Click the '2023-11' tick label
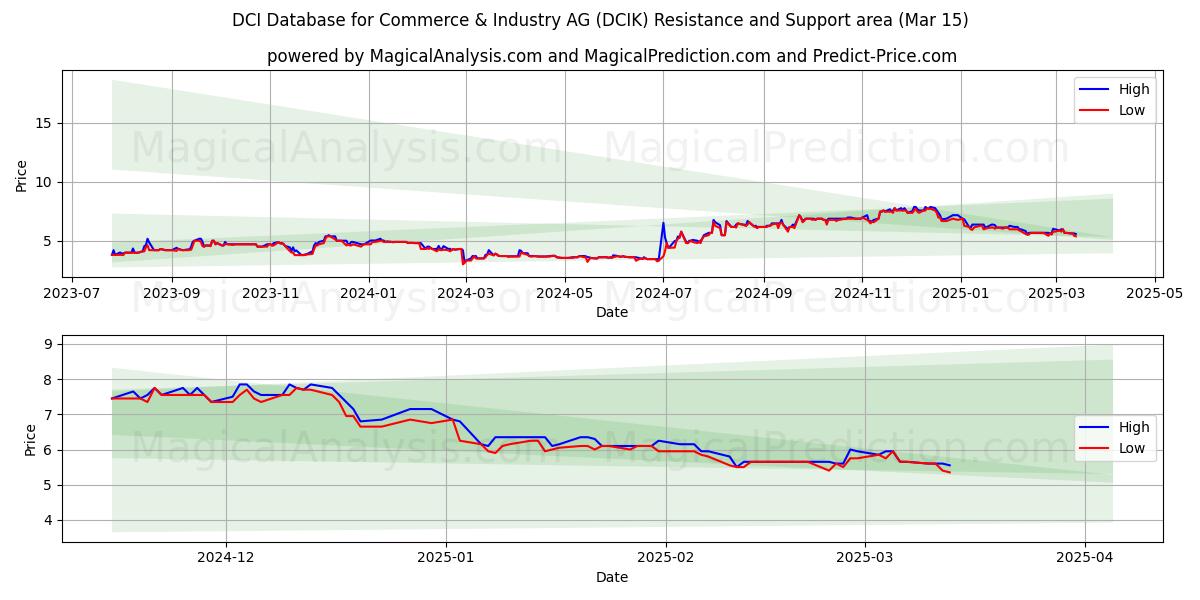 point(270,293)
